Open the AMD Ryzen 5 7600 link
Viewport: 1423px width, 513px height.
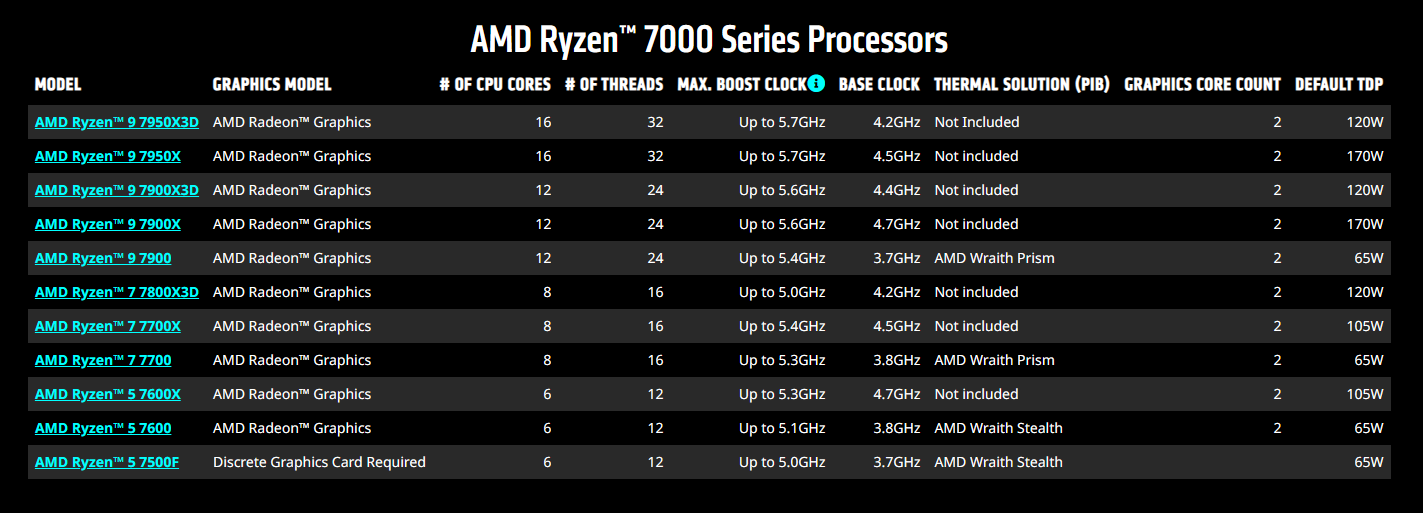pyautogui.click(x=103, y=428)
